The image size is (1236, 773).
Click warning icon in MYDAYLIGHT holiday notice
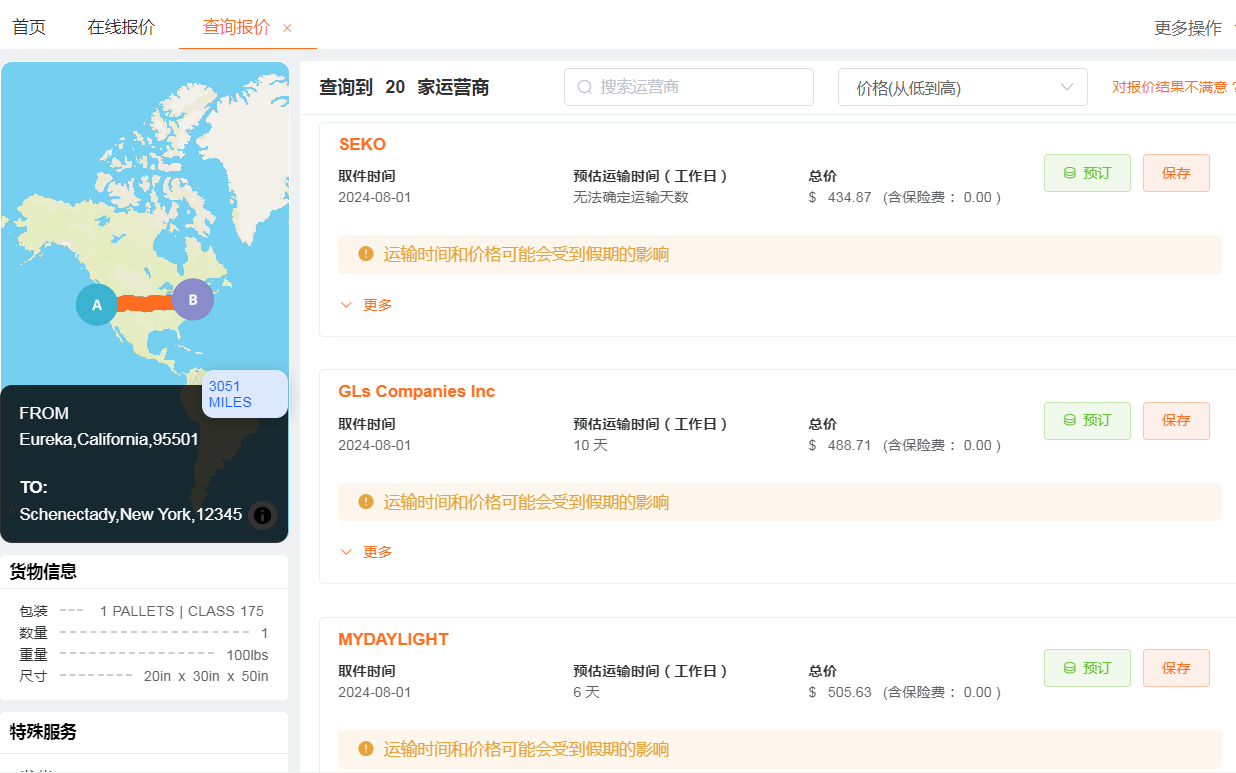point(366,749)
